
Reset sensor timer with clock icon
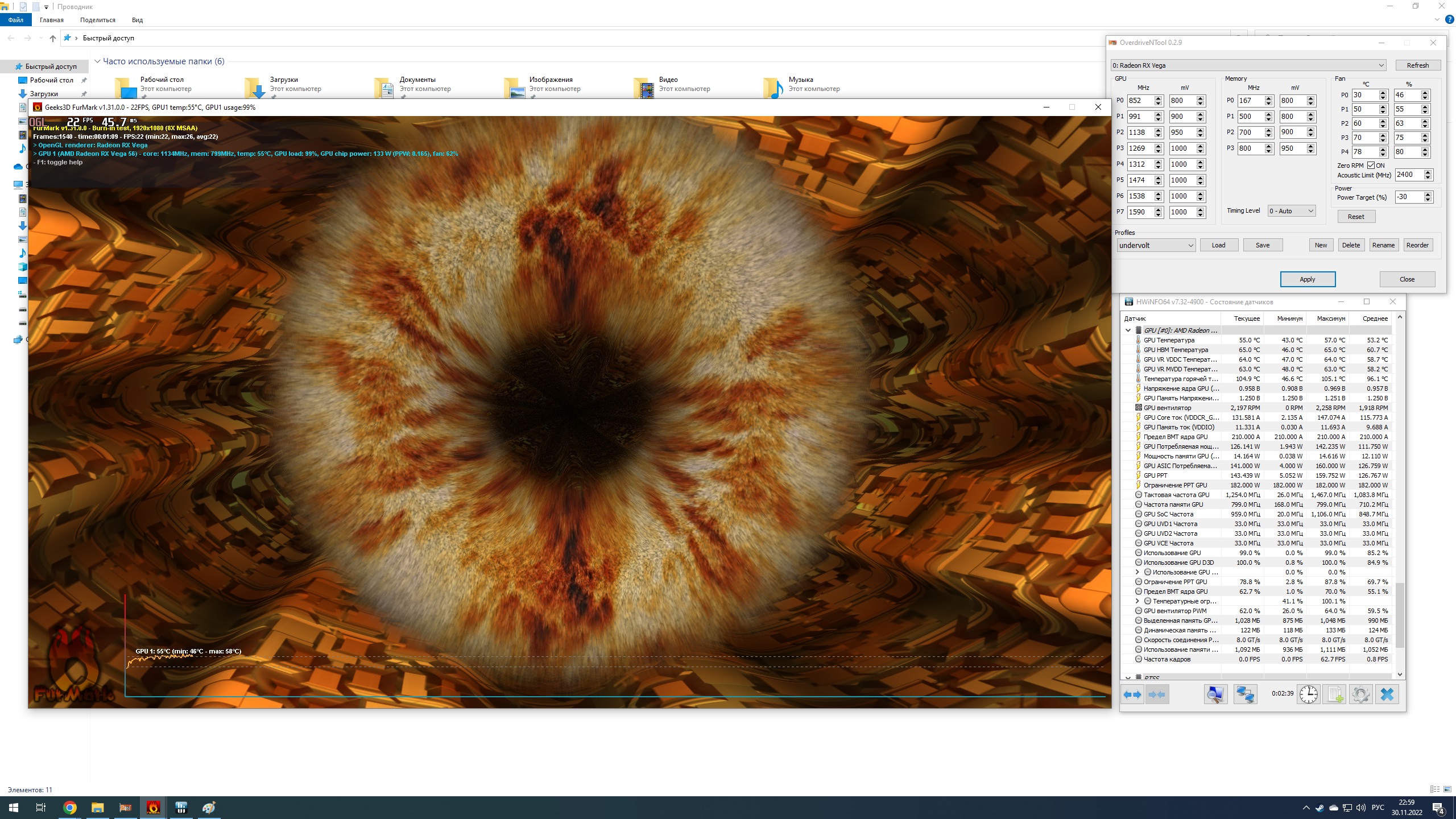1308,694
